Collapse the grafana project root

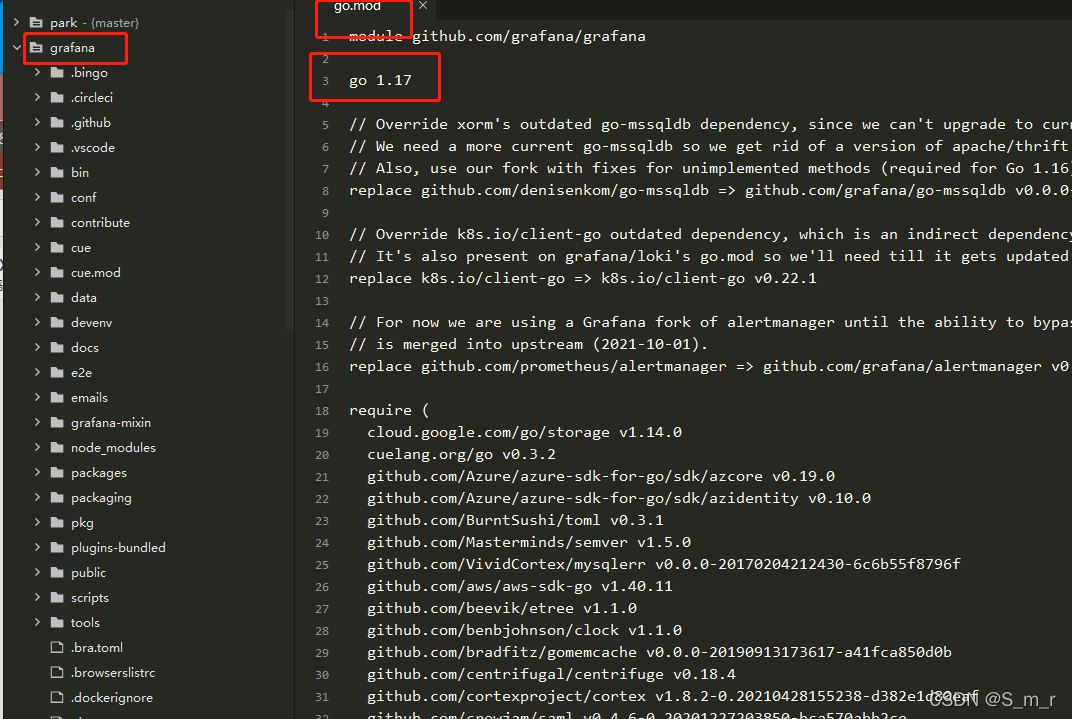click(x=16, y=48)
